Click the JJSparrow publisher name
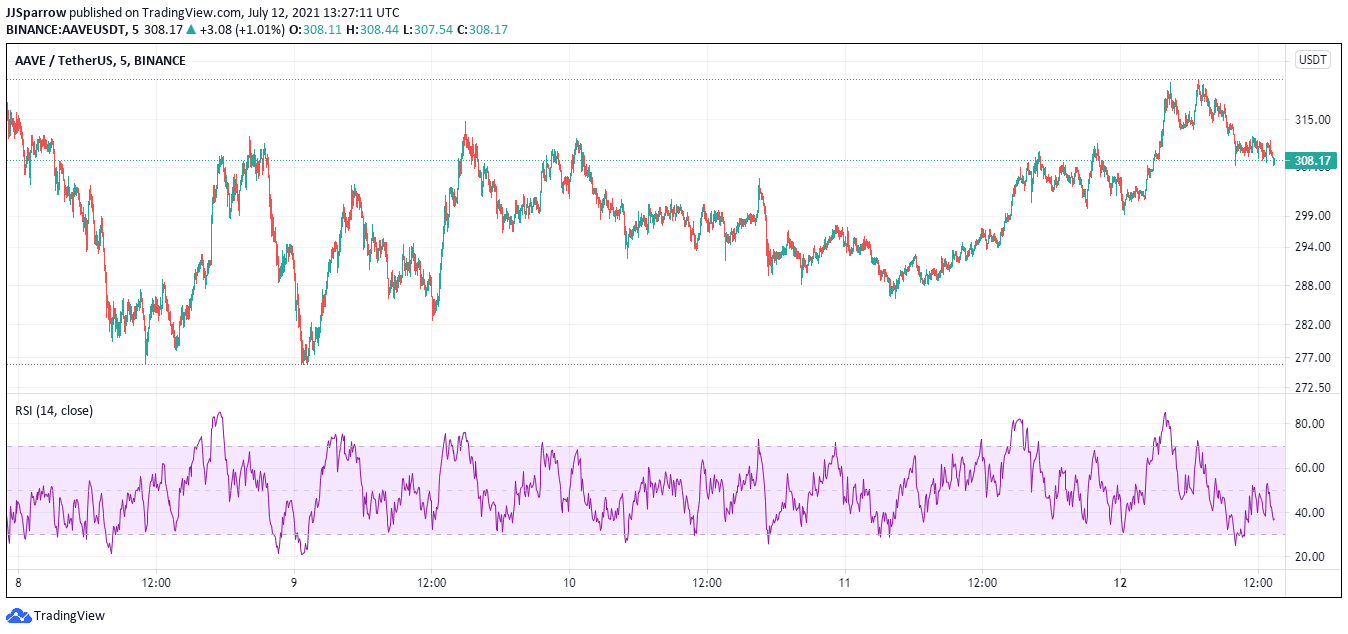Screen dimensions: 1348x634 pyautogui.click(x=38, y=13)
